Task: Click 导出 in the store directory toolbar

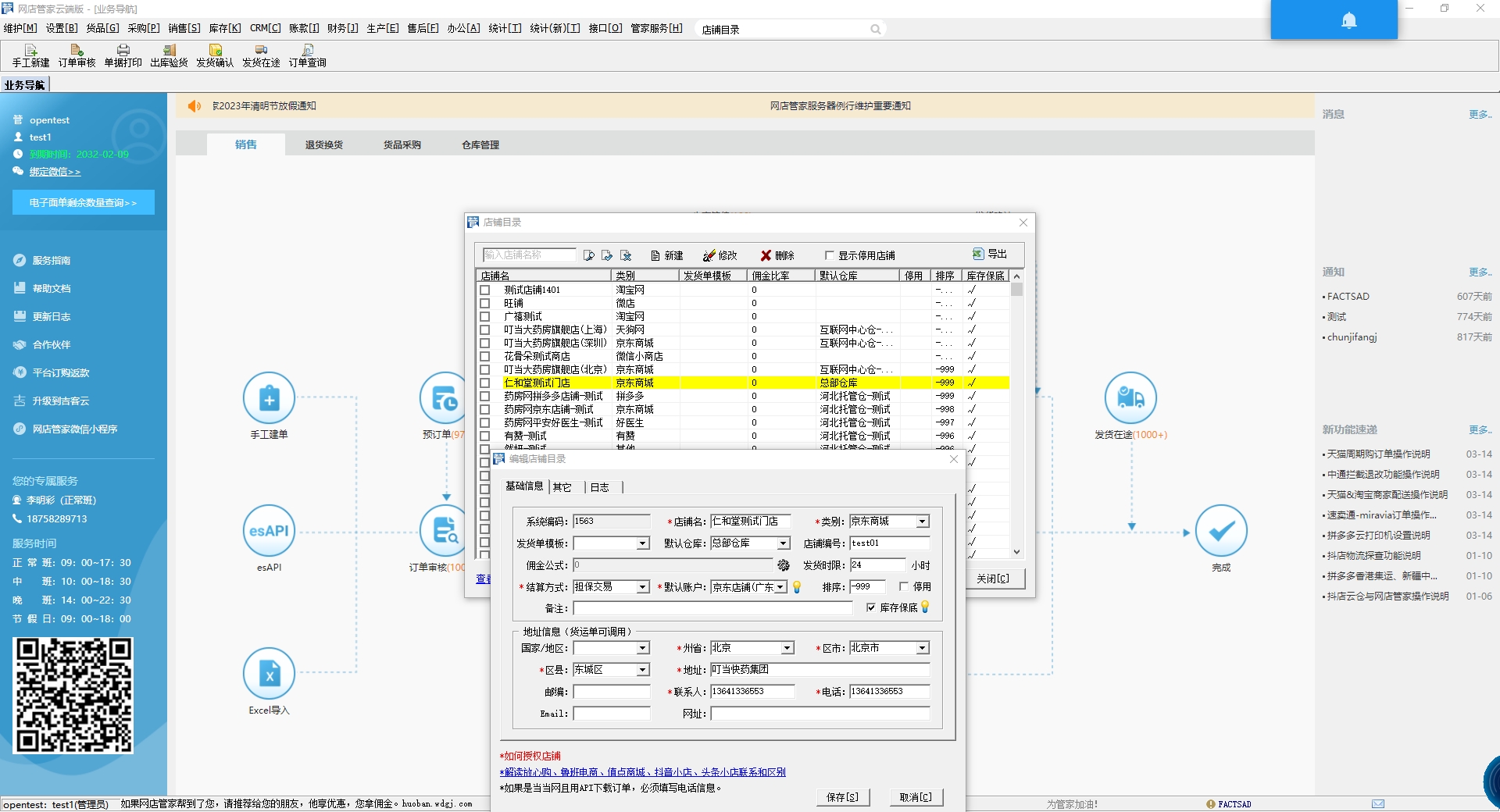Action: point(990,254)
